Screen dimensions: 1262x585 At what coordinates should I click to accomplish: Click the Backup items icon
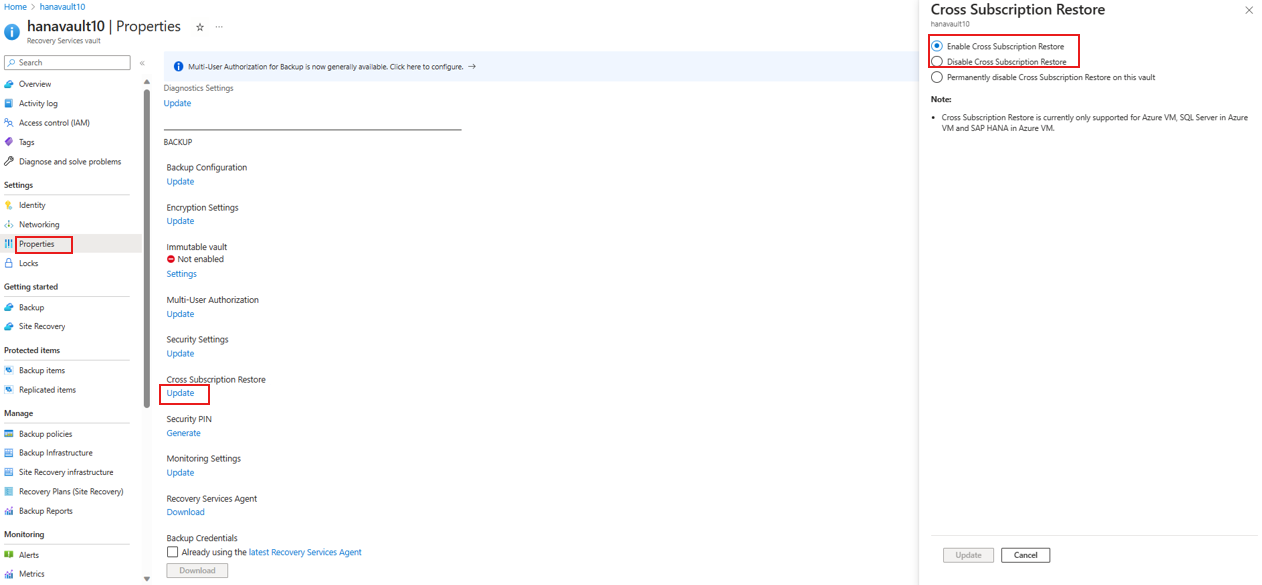(9, 370)
